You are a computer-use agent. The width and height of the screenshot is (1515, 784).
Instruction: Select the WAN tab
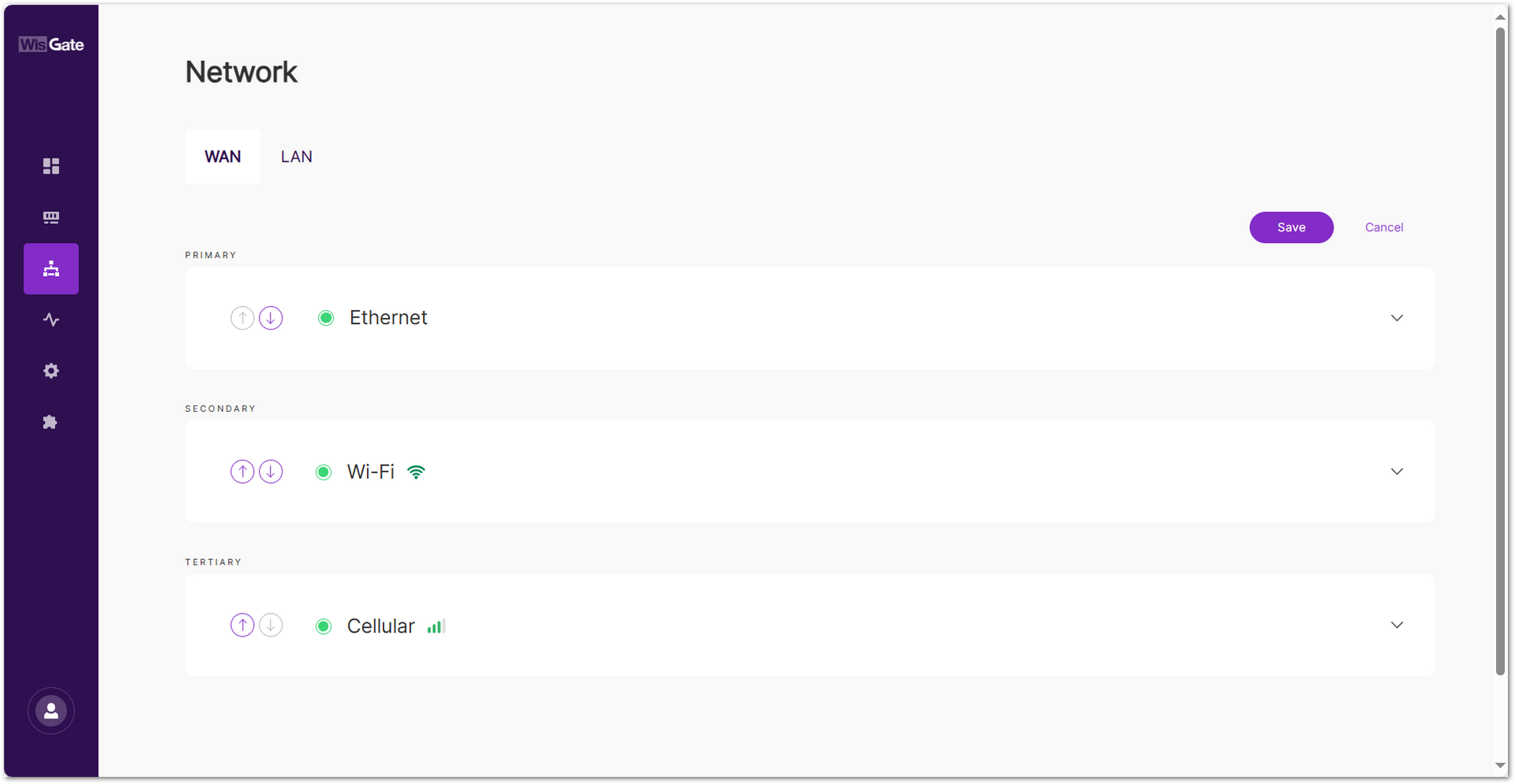tap(222, 156)
